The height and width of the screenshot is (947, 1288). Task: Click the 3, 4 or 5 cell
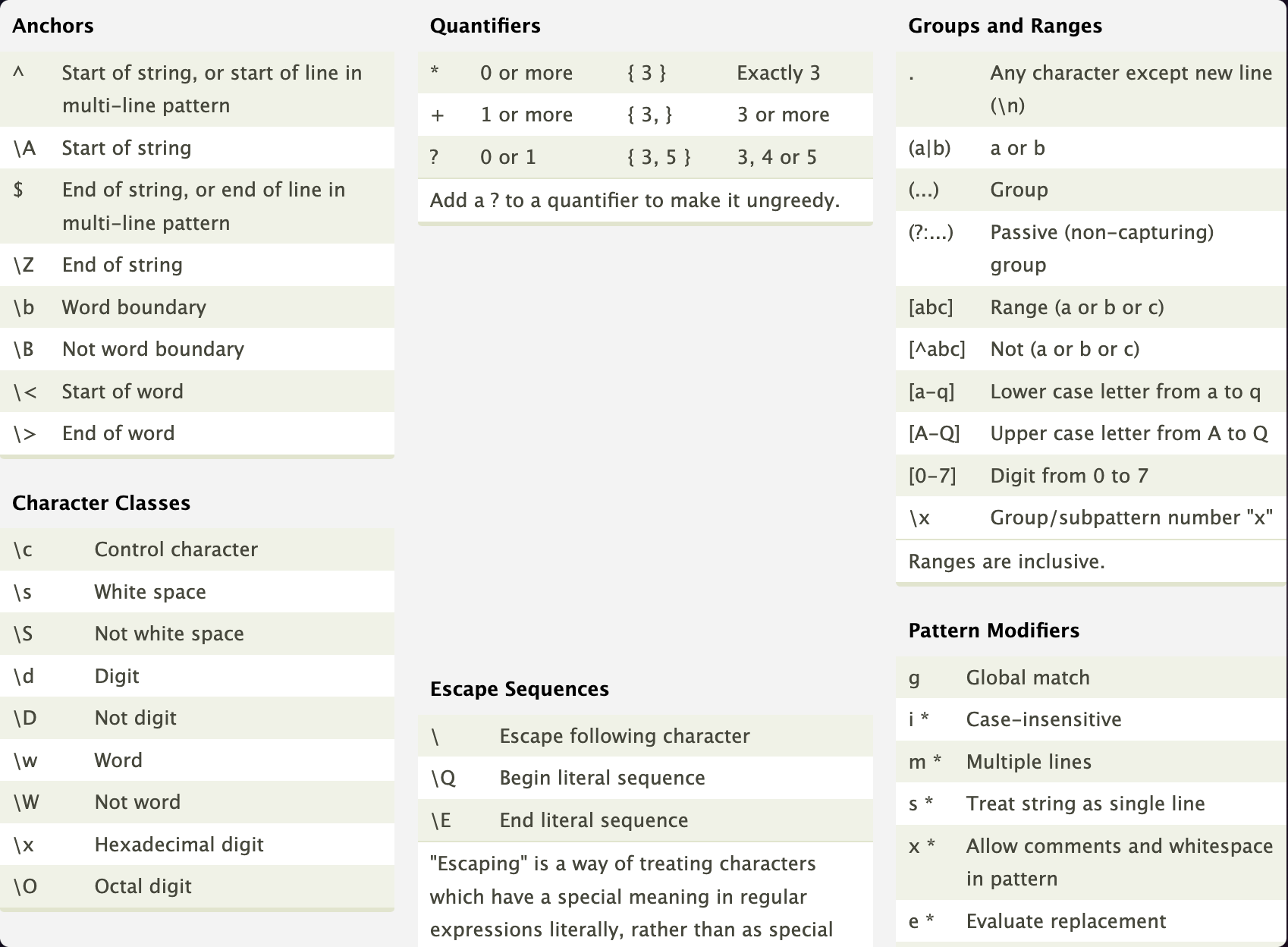point(777,157)
